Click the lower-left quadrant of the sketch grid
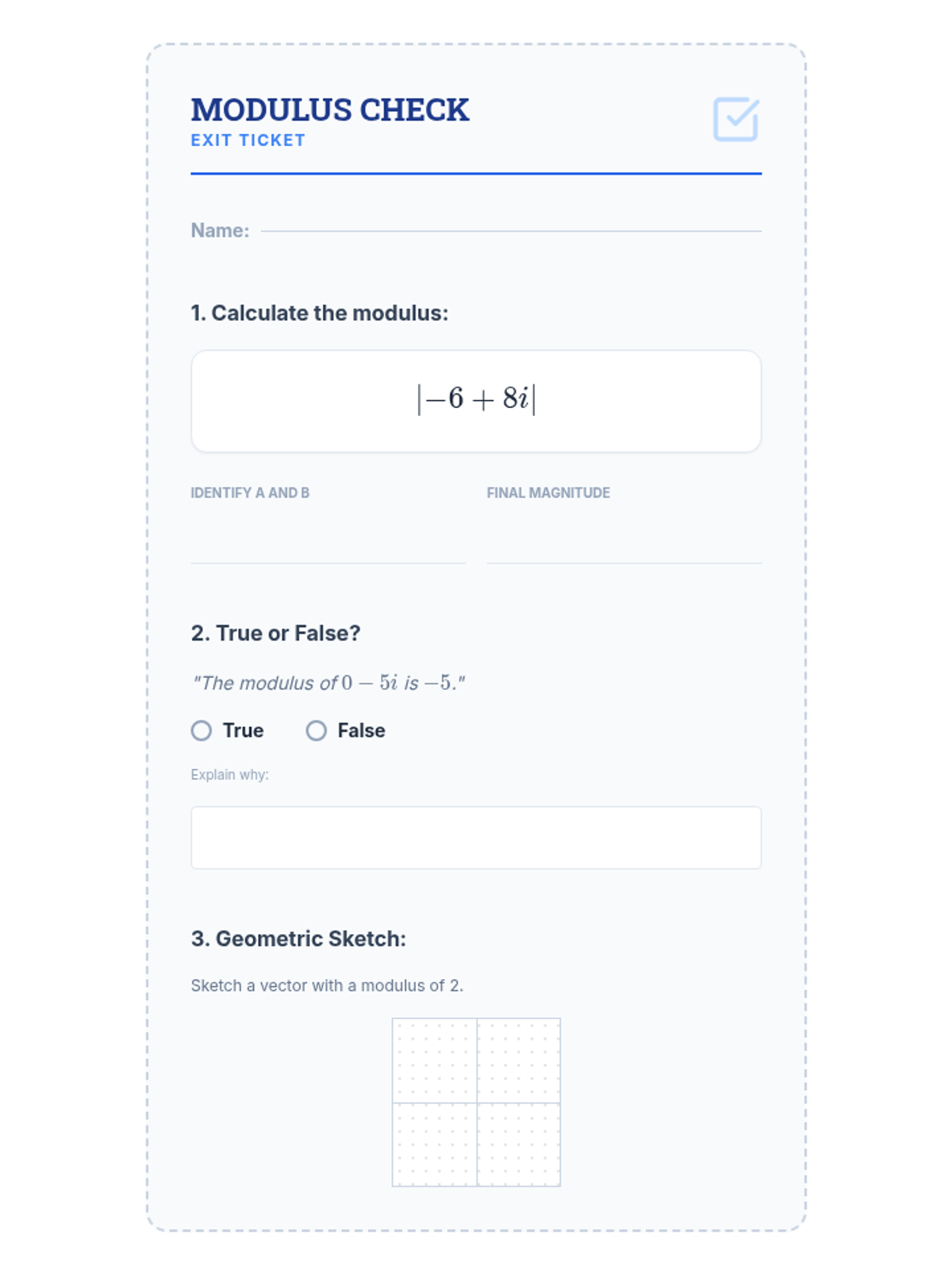This screenshot has width=952, height=1270. coord(434,1145)
